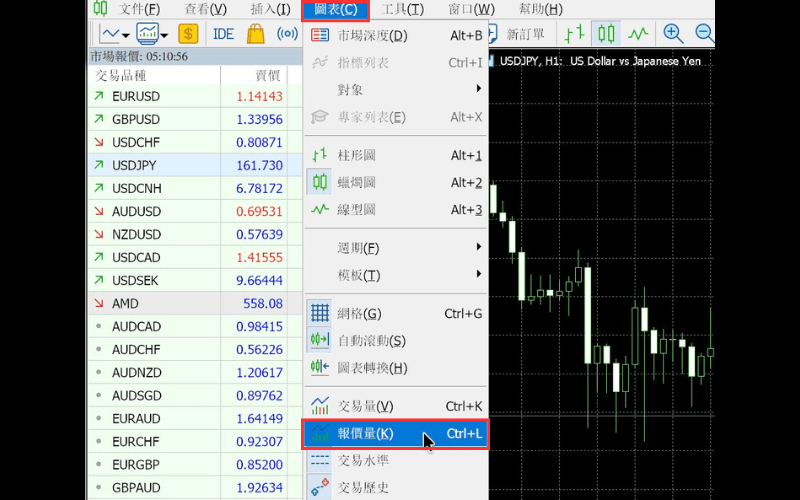800x500 pixels.
Task: Select the AUDCHF symbol row
Action: click(195, 349)
